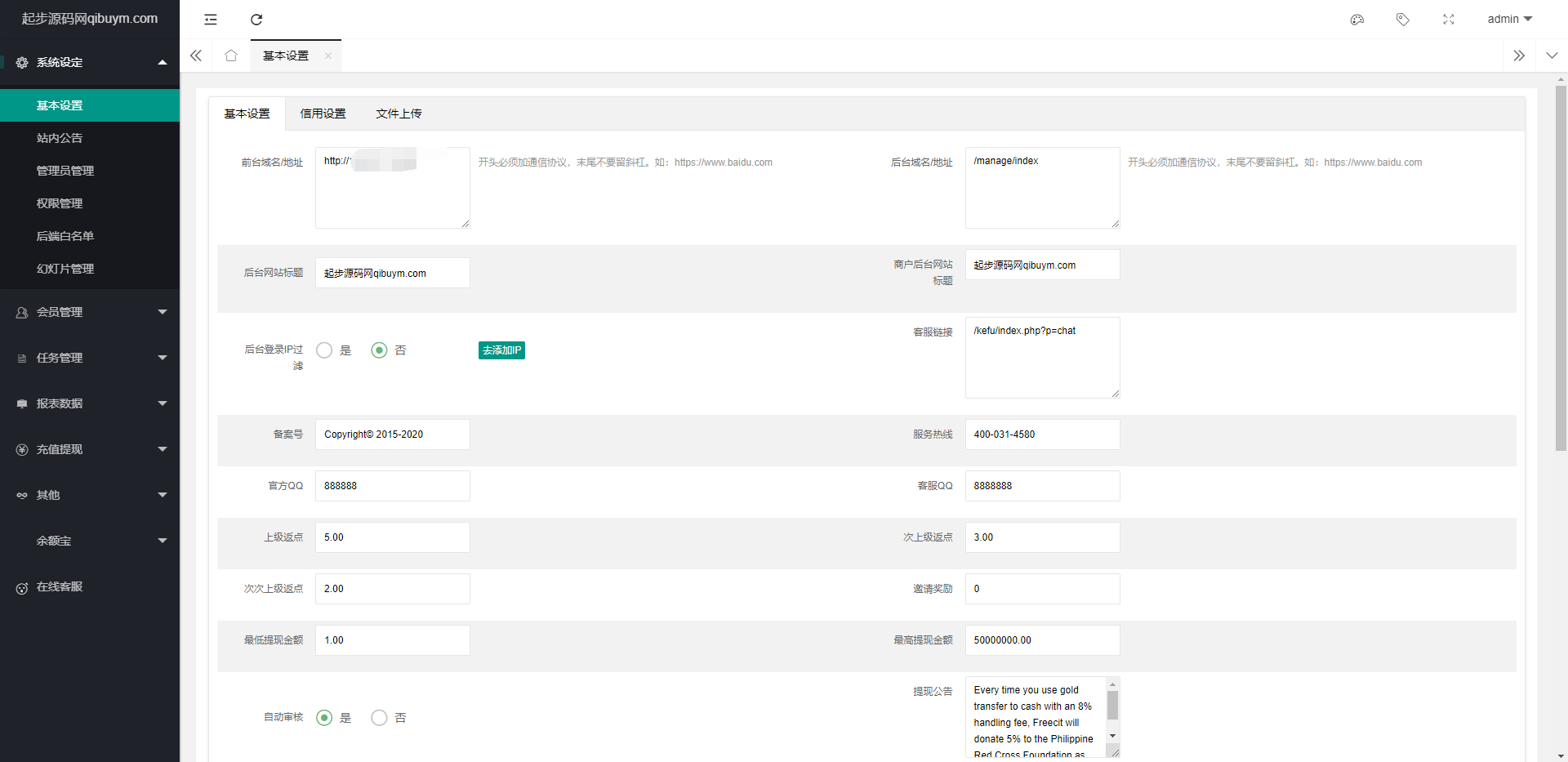Select 否 for 自动审核
This screenshot has width=1568, height=762.
tap(379, 718)
